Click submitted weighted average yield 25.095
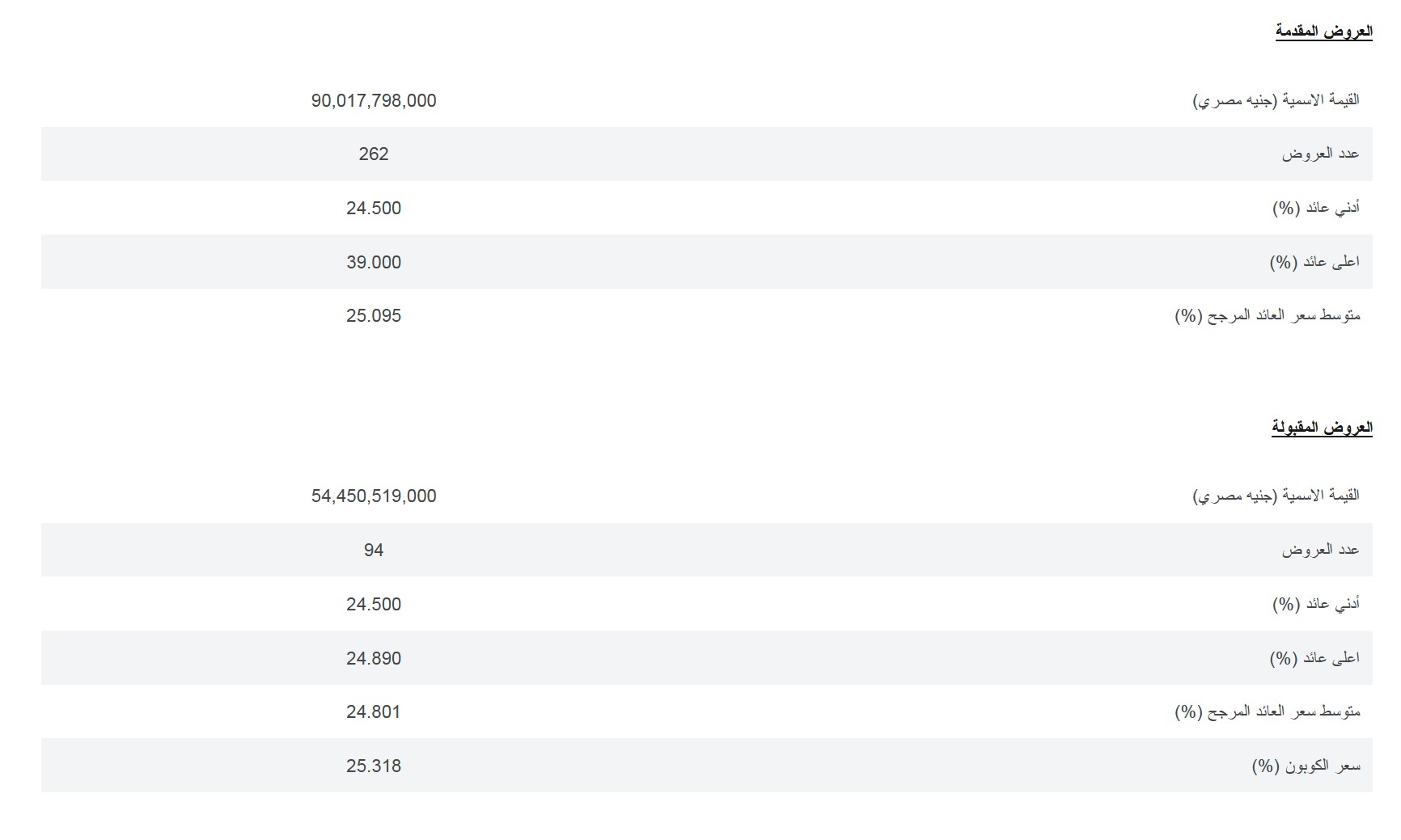Viewport: 1401px width, 840px height. point(374,315)
